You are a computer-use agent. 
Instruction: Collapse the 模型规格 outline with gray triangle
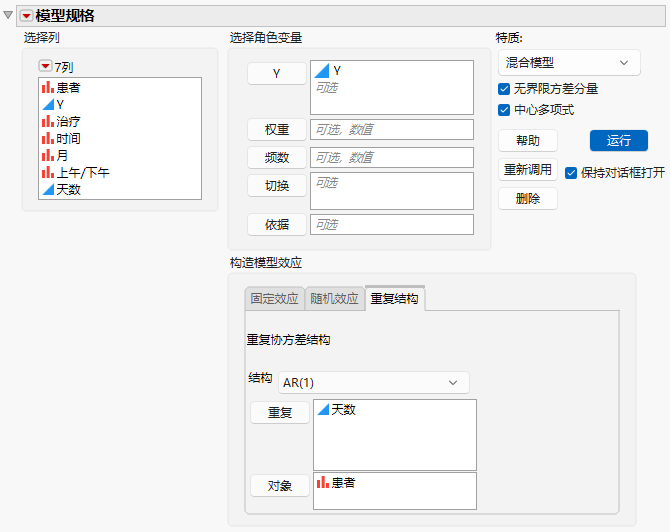coord(8,15)
